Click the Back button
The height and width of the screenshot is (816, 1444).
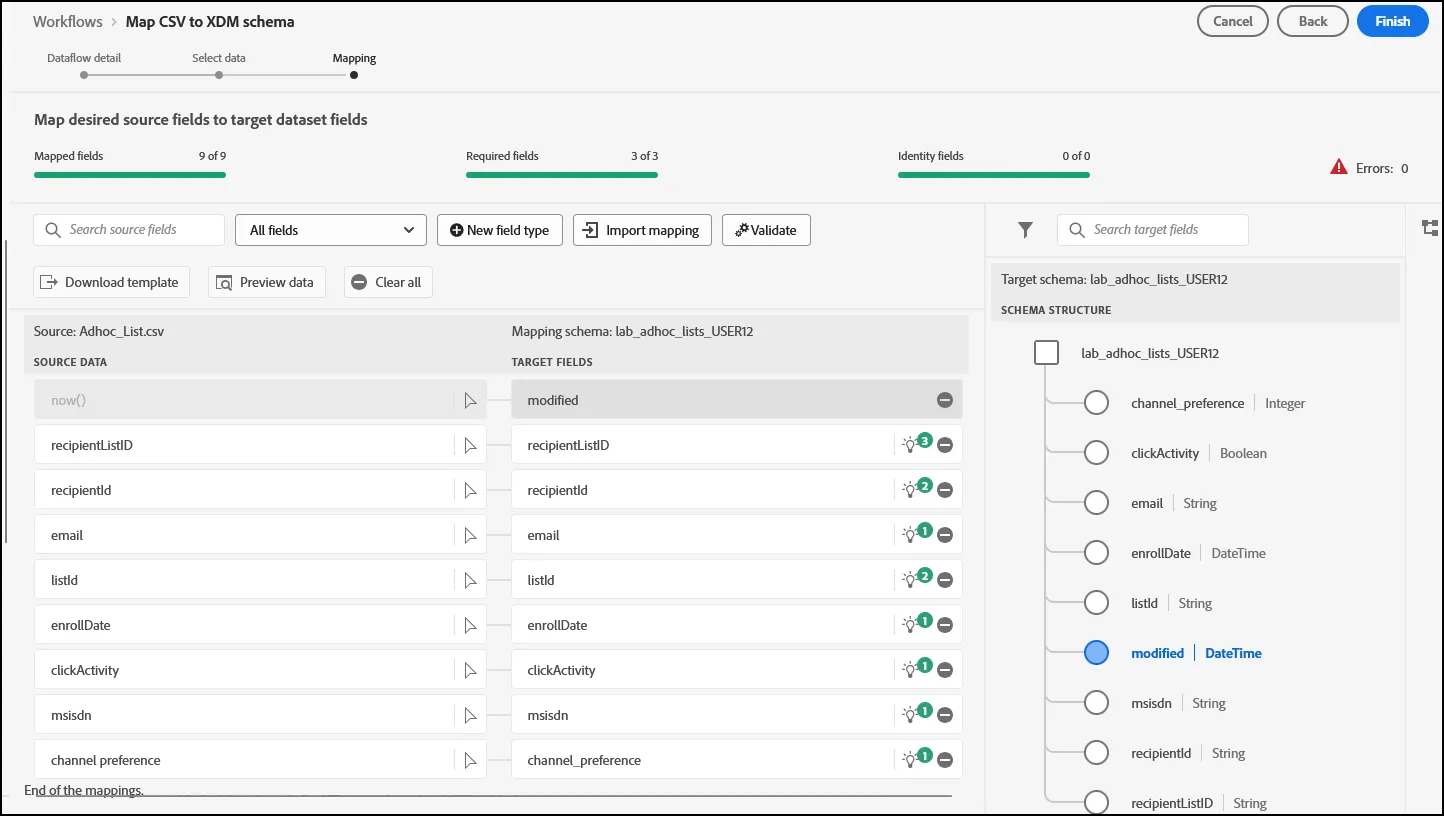point(1313,21)
